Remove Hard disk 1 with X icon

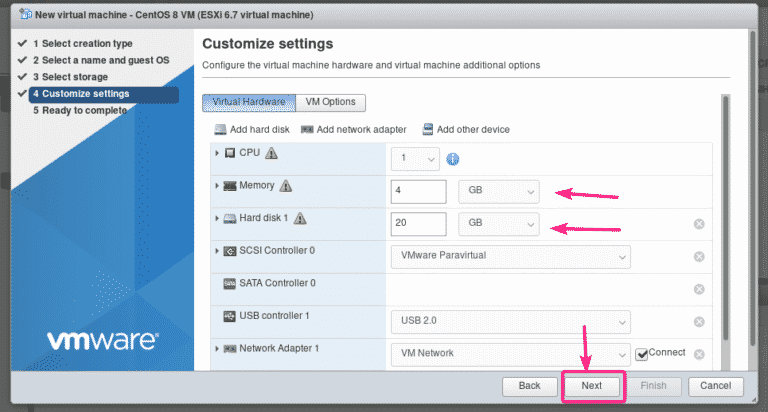click(x=699, y=223)
